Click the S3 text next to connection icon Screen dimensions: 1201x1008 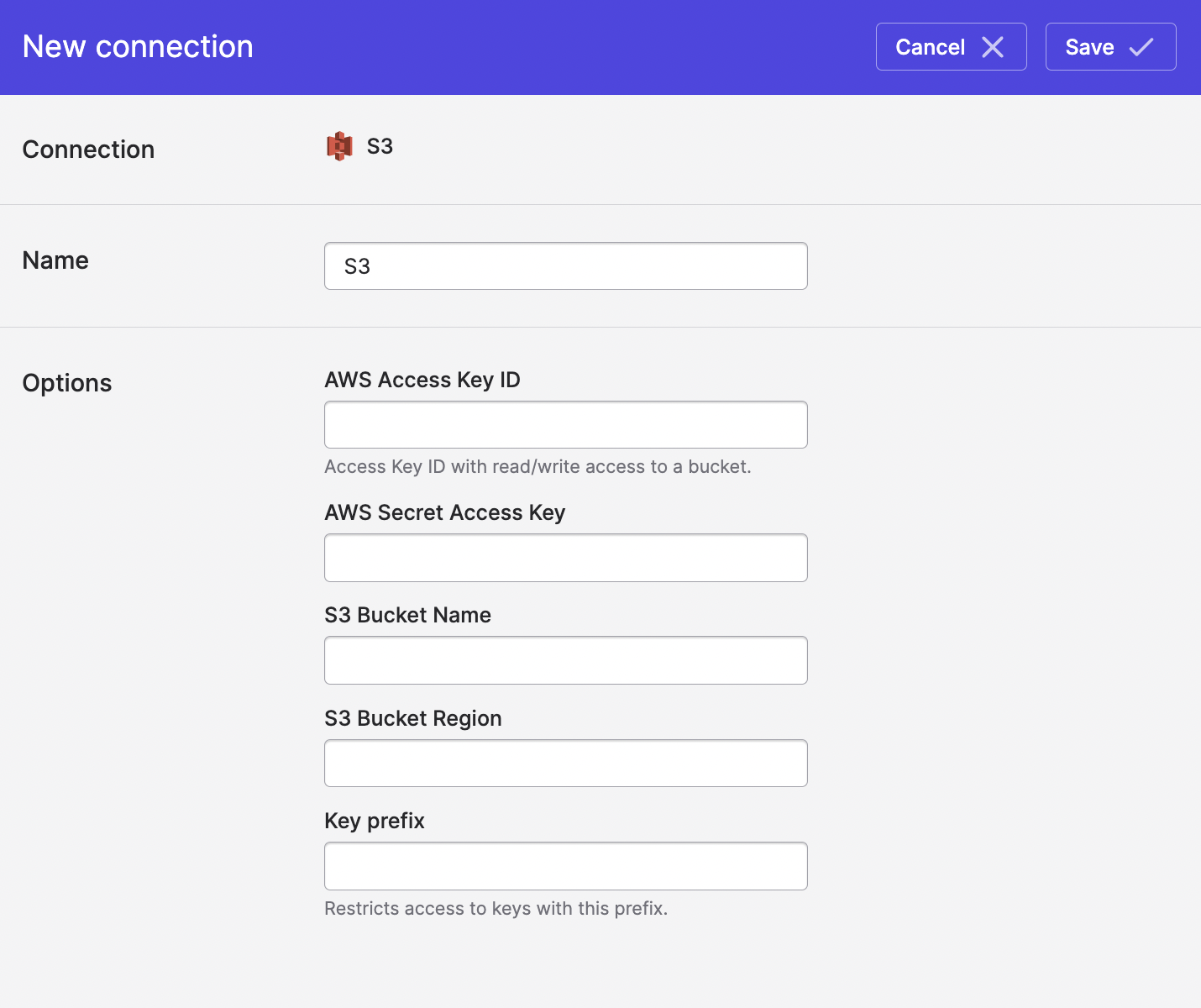click(x=380, y=146)
